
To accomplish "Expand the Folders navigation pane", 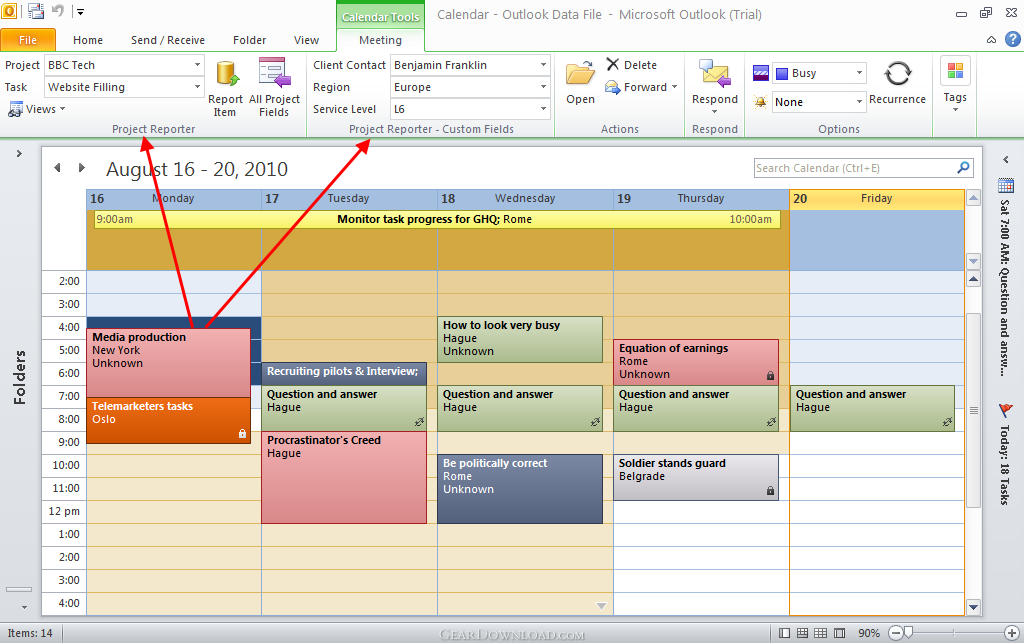I will 19,153.
